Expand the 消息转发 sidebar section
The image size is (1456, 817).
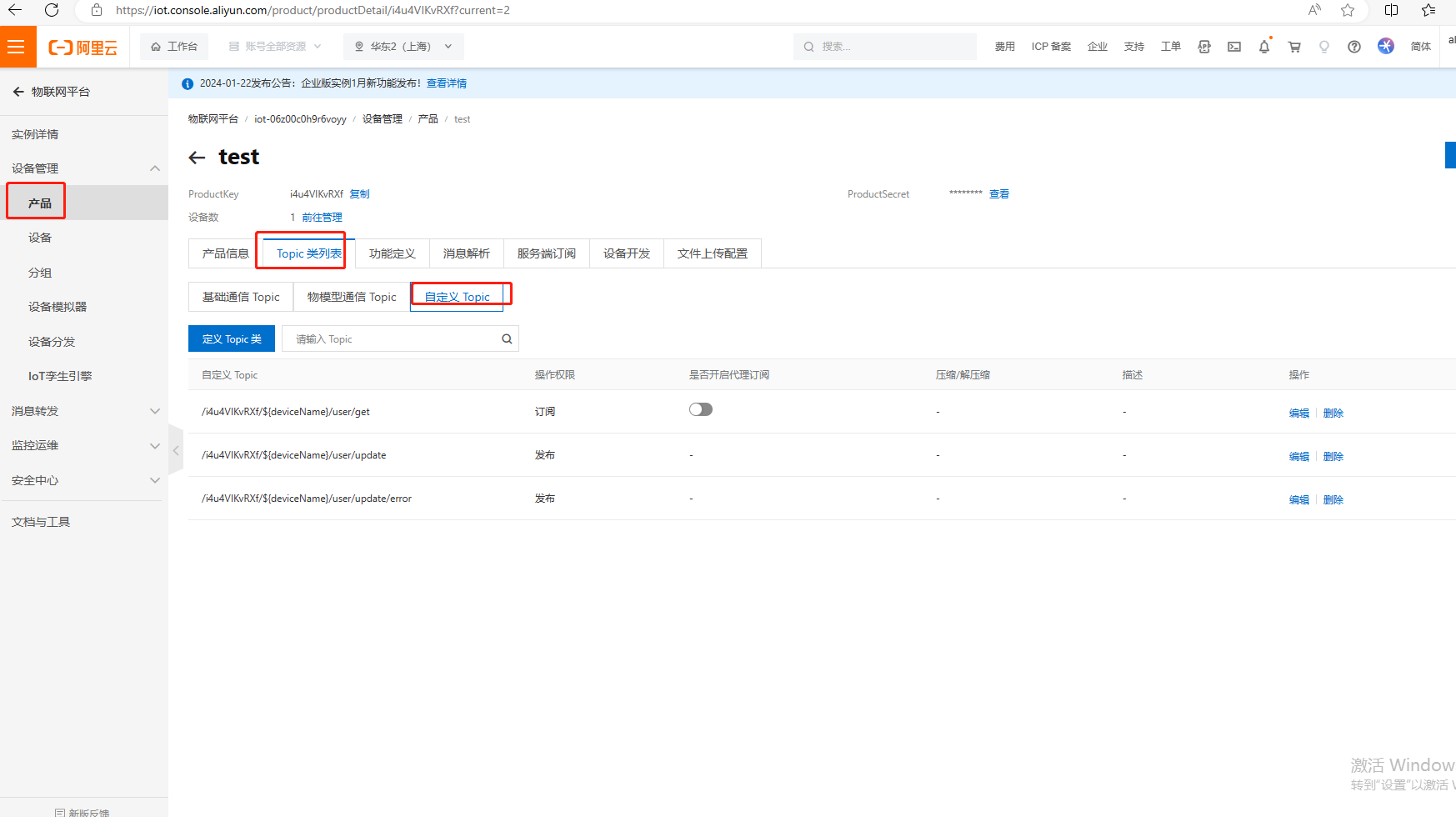point(154,411)
